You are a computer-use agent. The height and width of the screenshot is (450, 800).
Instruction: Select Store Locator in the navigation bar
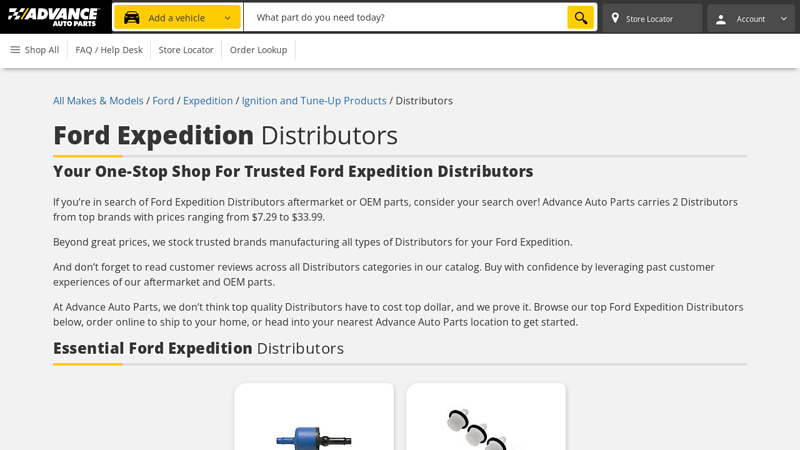(186, 50)
